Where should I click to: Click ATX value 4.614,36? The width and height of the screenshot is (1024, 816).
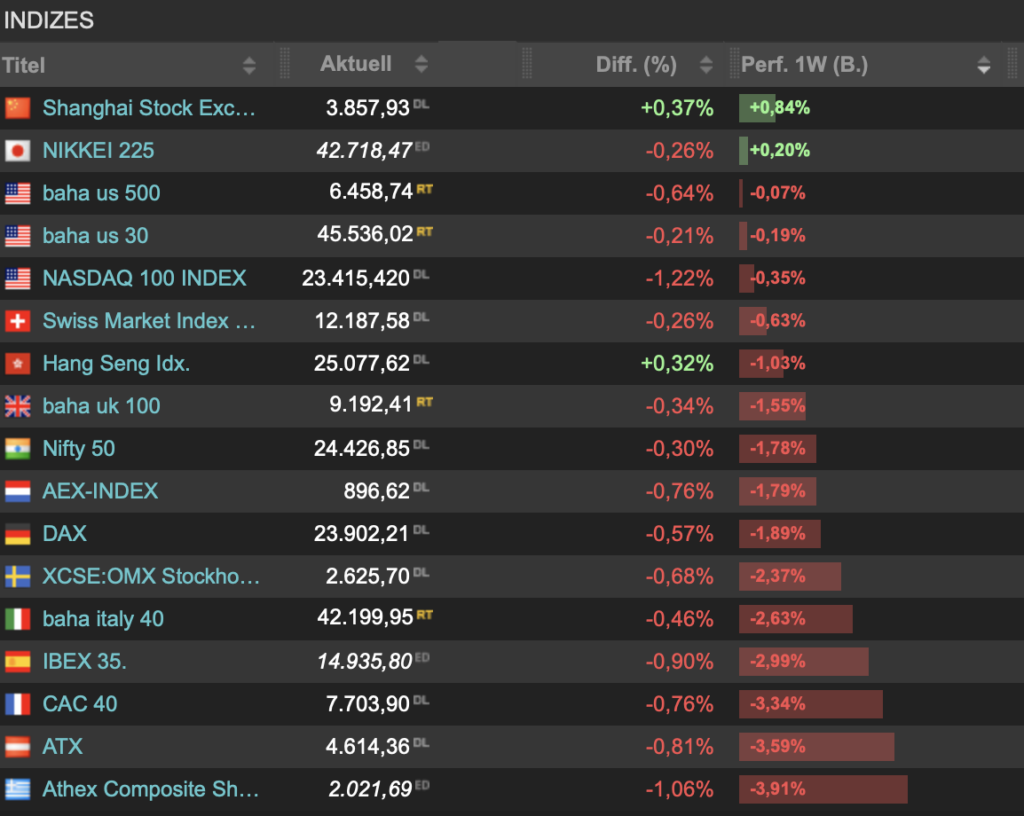(x=368, y=747)
